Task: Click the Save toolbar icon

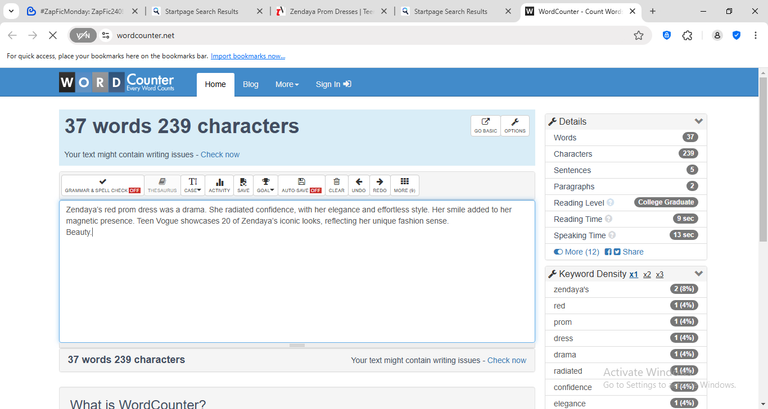Action: (243, 185)
